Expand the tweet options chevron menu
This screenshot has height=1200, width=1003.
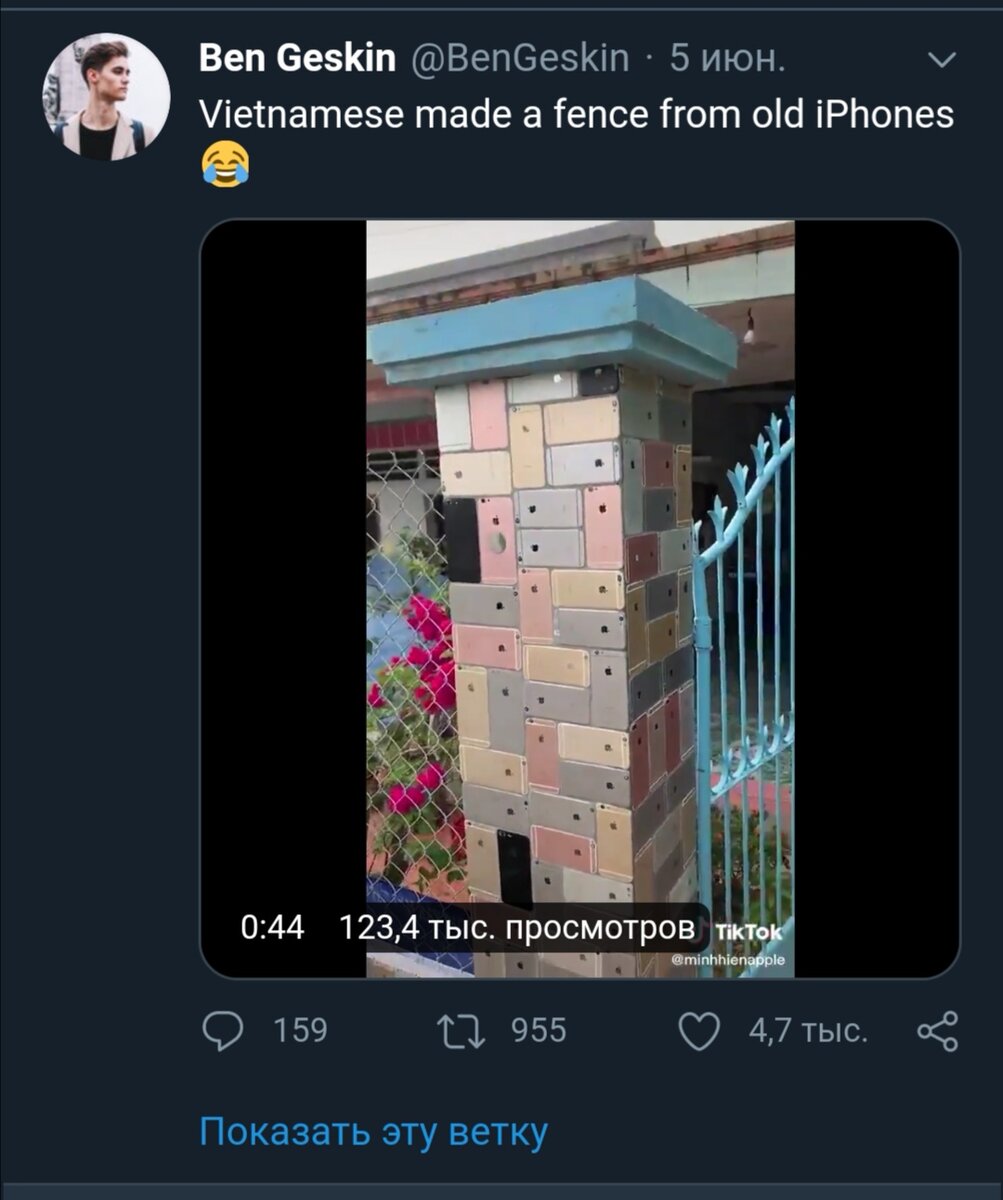[x=942, y=62]
